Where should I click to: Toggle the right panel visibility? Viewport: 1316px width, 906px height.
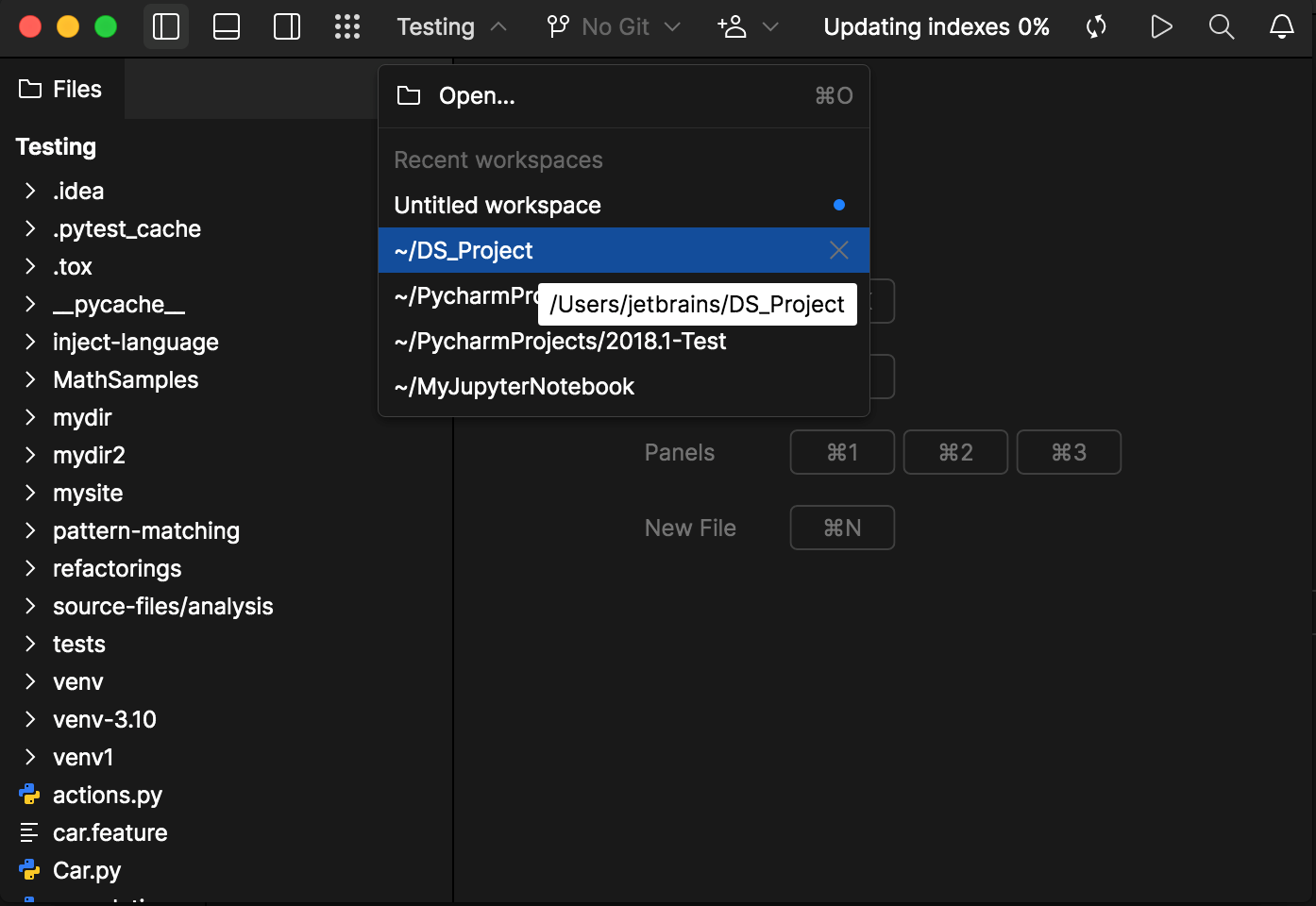(x=286, y=26)
